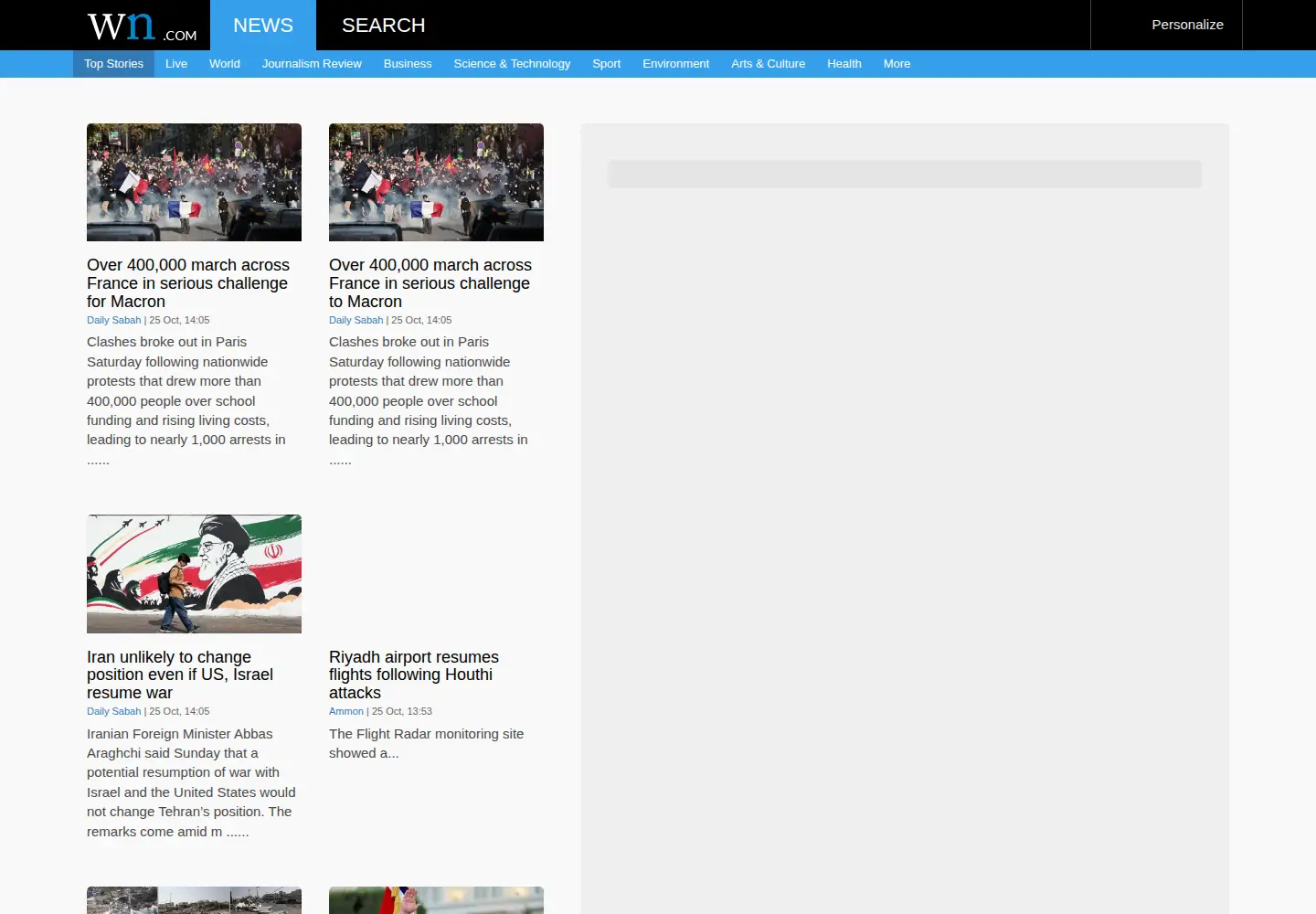Click the summary 'Iranian Foreign Minister Abbas Araghchi...'
1316x914 pixels.
coord(191,782)
